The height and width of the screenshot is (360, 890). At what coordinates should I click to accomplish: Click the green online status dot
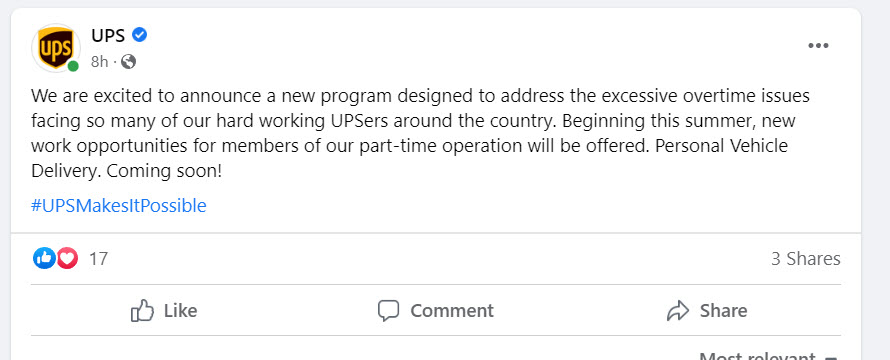tap(73, 66)
